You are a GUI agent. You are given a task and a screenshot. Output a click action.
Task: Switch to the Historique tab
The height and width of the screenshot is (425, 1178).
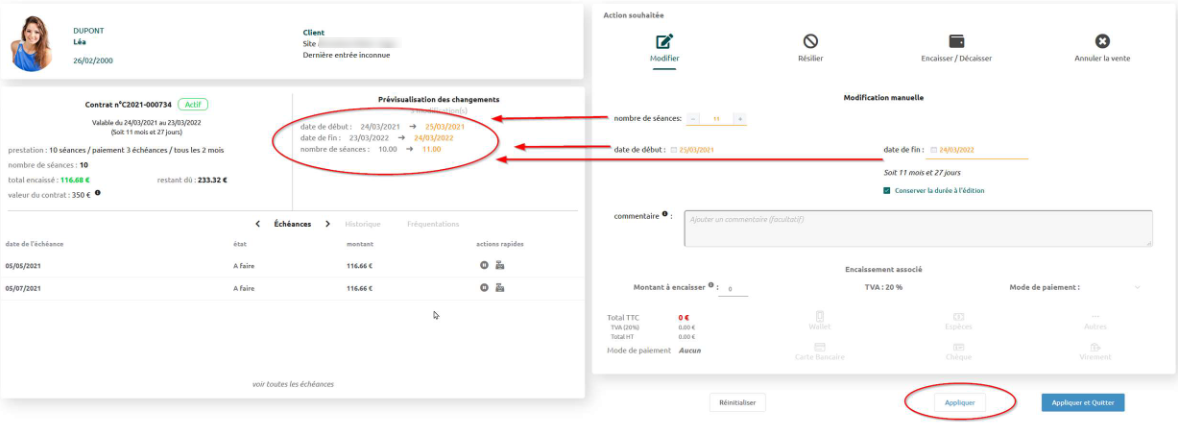pos(363,224)
